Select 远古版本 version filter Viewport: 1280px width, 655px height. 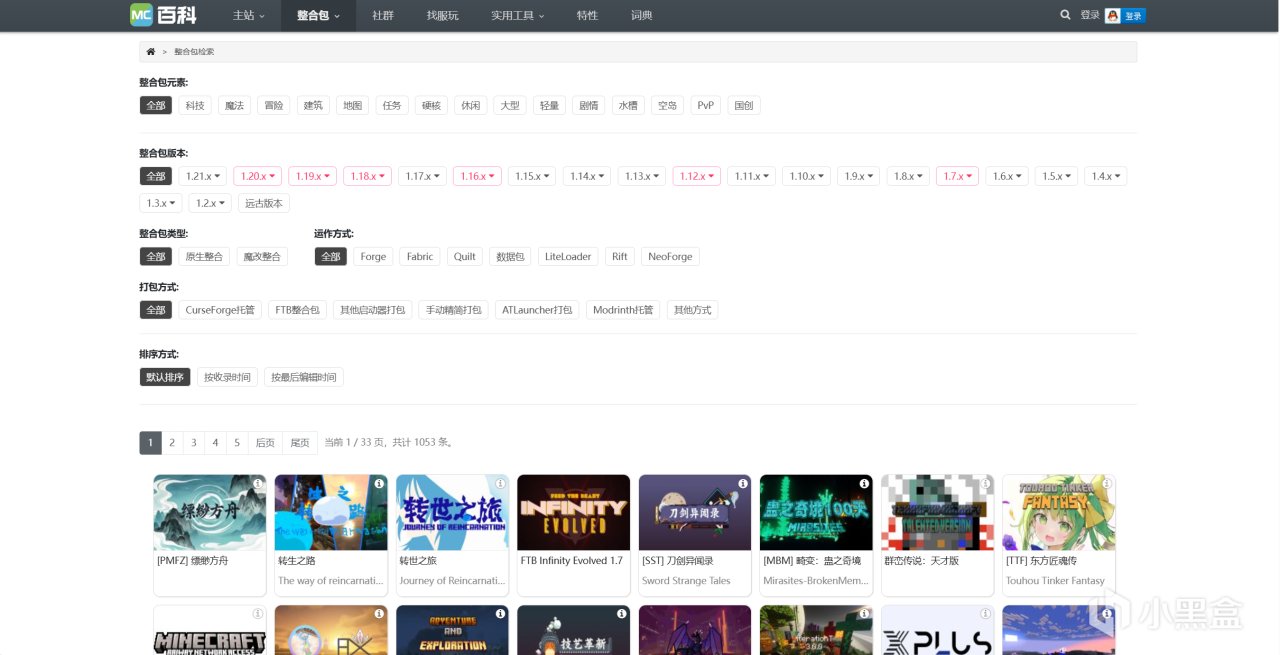(x=264, y=203)
